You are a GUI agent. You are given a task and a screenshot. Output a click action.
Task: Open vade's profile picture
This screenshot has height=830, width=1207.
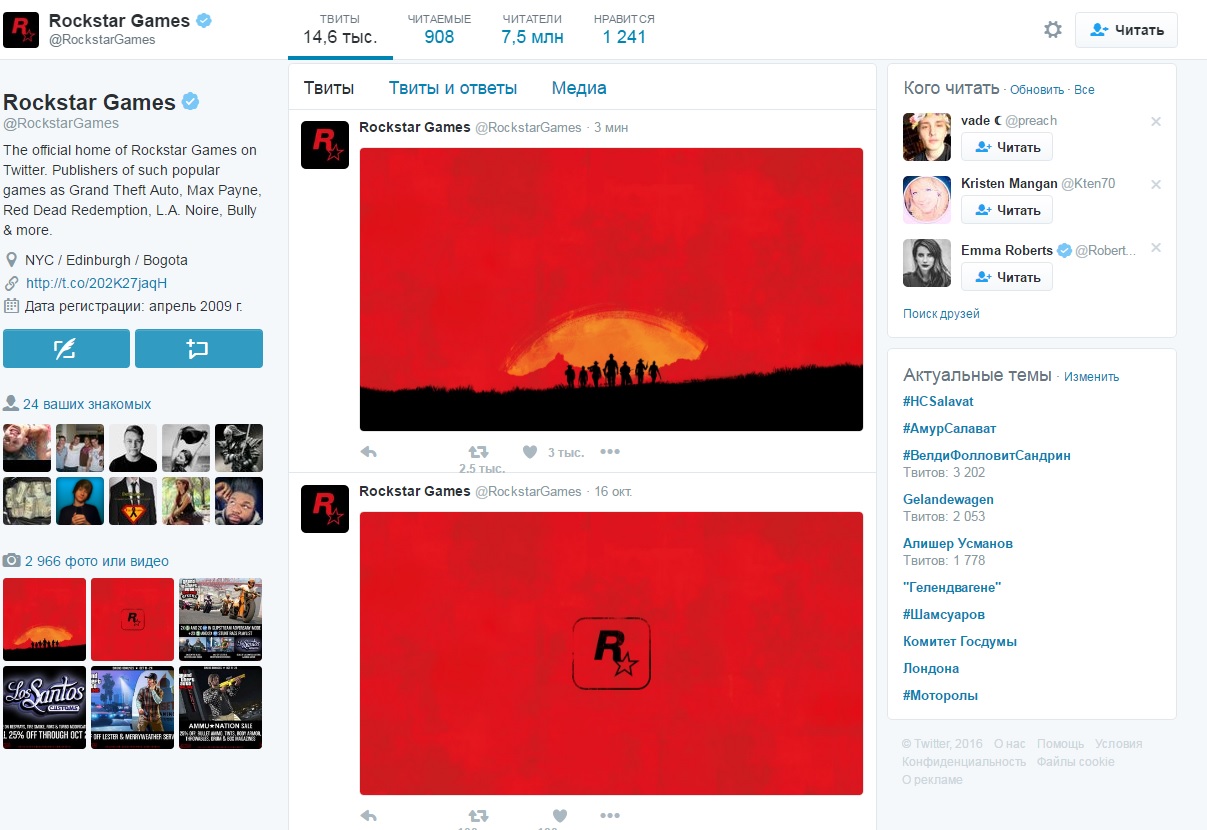[x=927, y=137]
